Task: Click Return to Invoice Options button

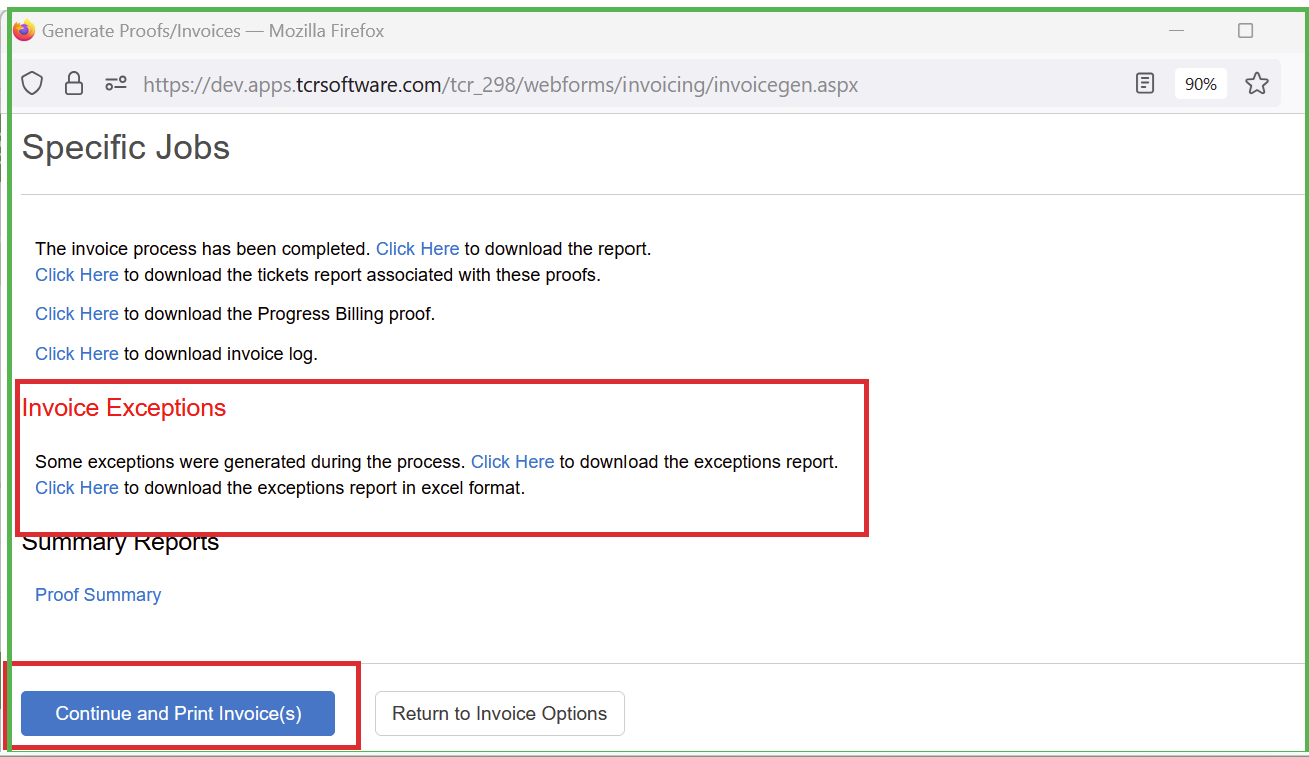Action: pos(500,713)
